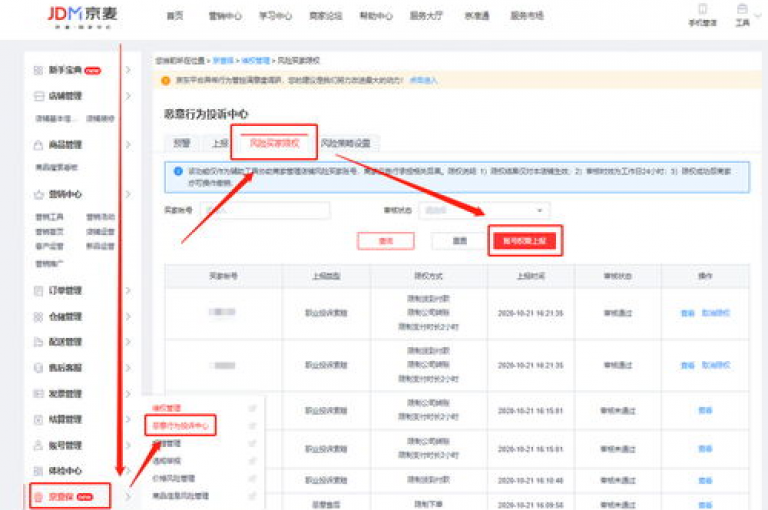Expand 营销中心 sidebar chevron
768x510 pixels.
coord(128,194)
